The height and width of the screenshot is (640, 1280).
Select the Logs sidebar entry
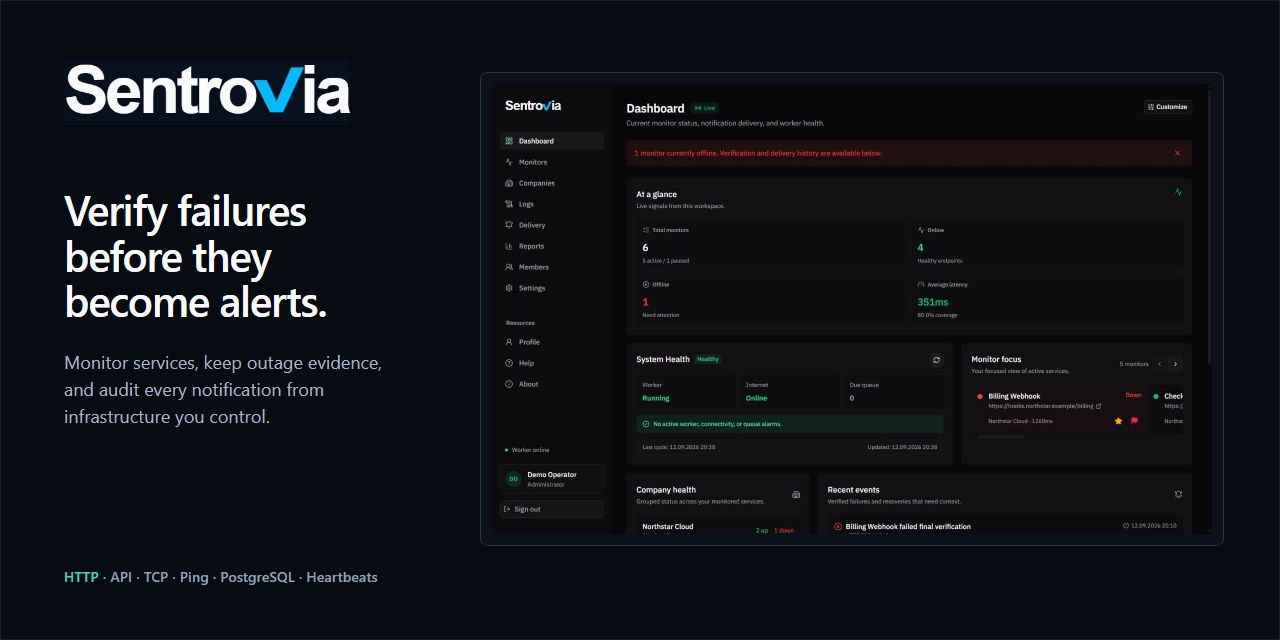pyautogui.click(x=552, y=204)
